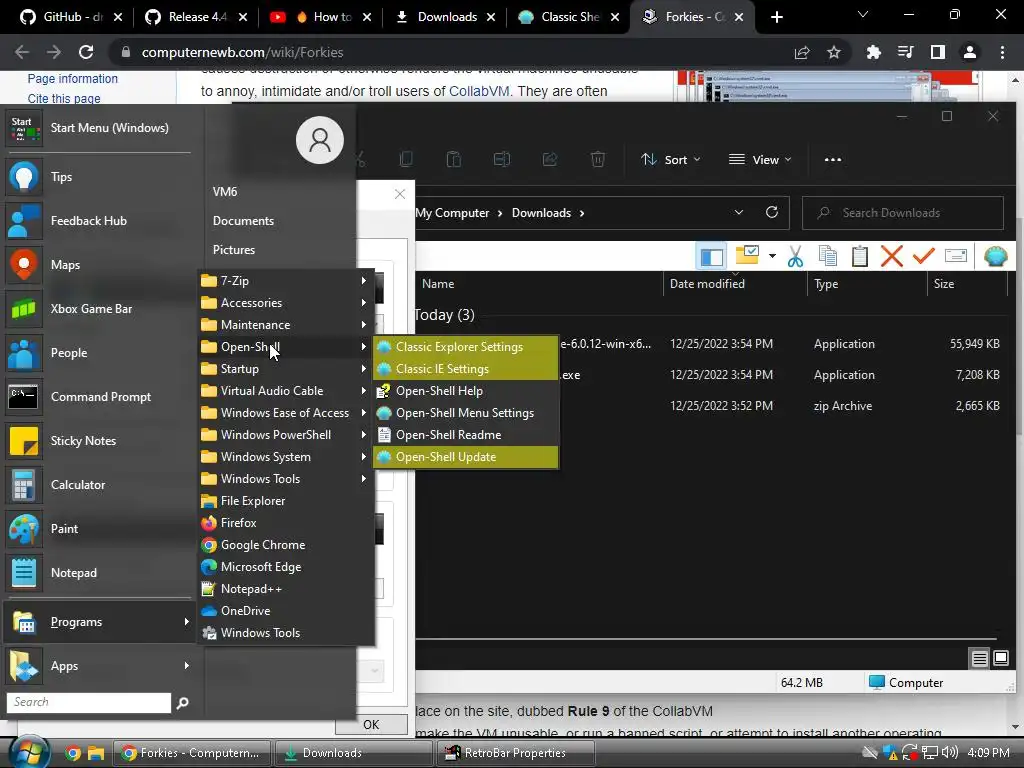Open Apps submenu

99,666
